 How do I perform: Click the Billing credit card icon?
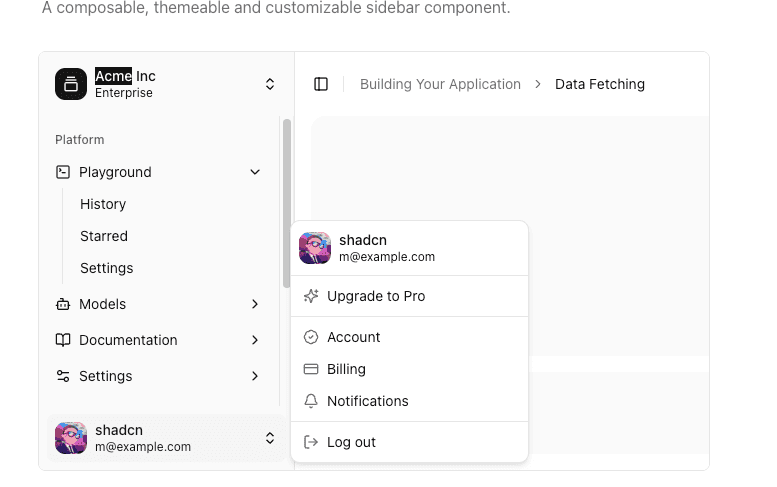[311, 369]
